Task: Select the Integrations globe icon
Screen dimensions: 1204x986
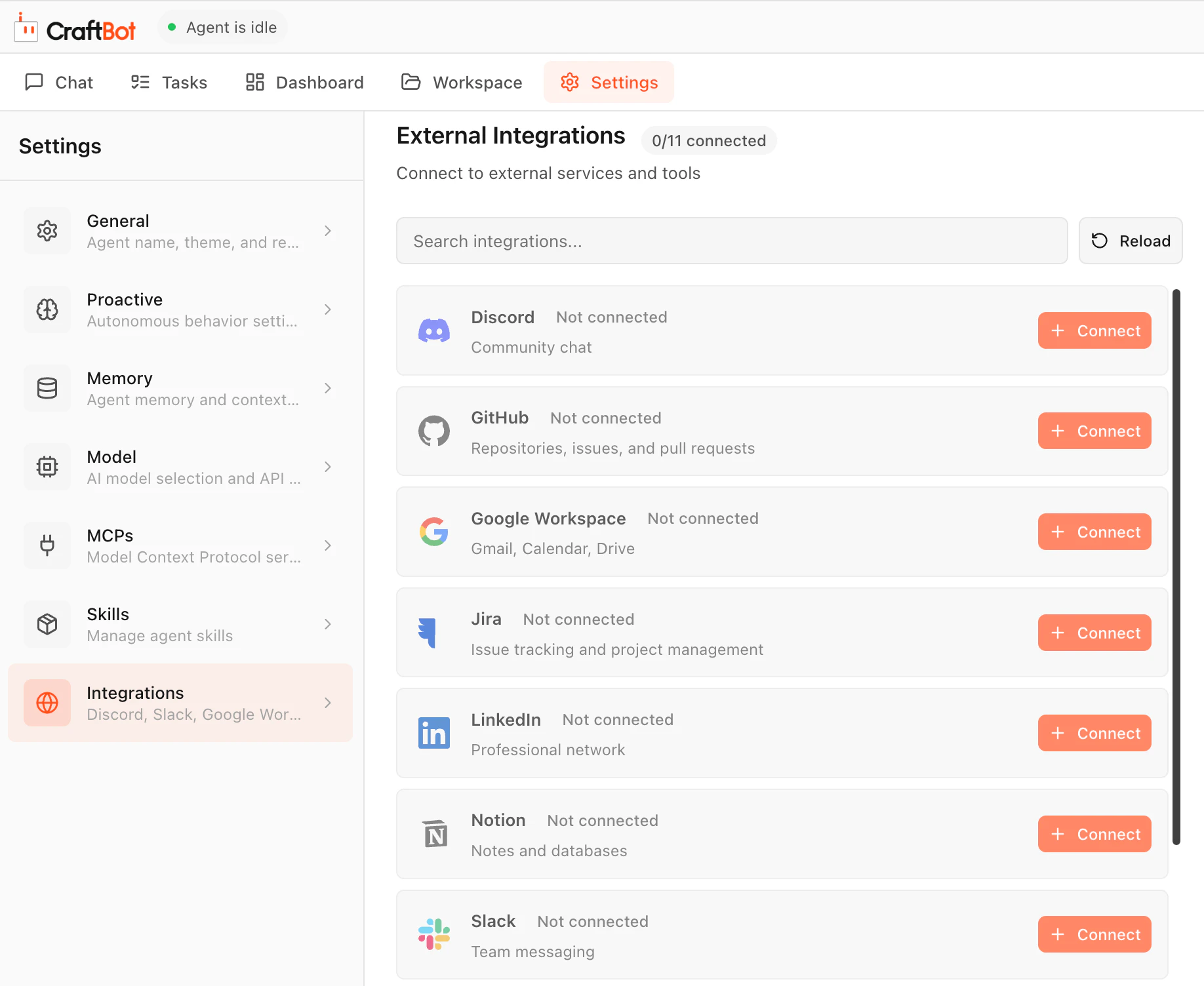Action: pos(47,703)
